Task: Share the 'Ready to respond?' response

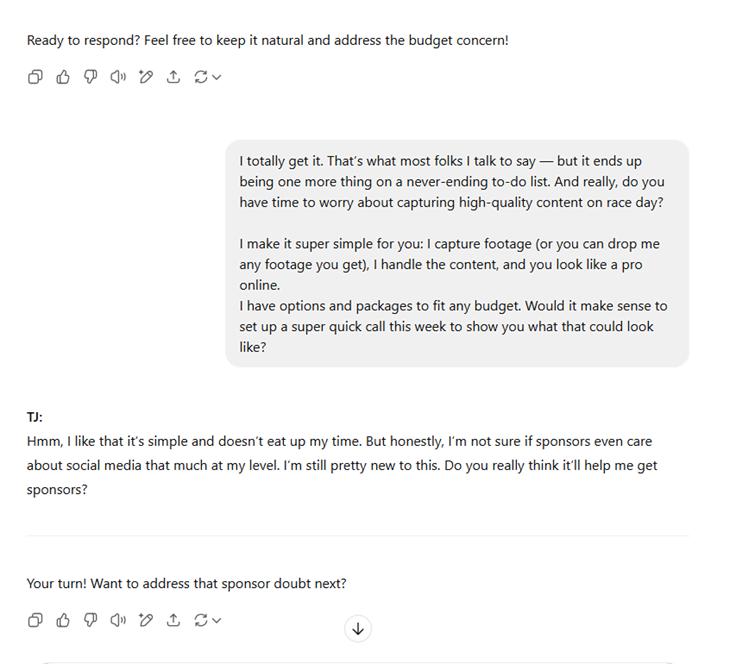Action: click(x=173, y=77)
